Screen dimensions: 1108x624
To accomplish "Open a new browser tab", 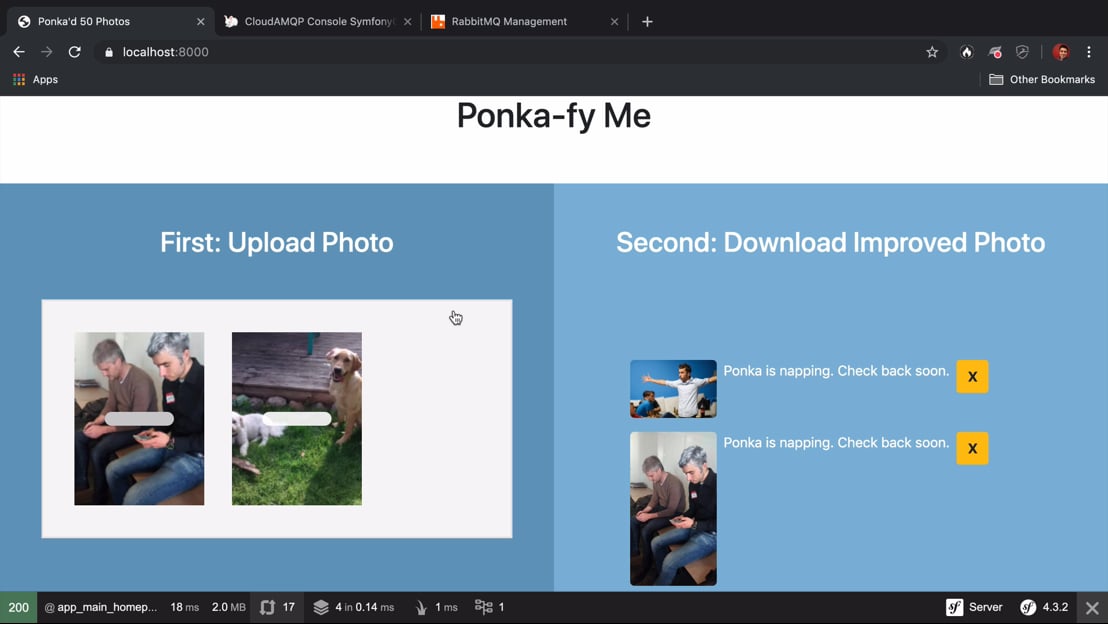I will coord(647,21).
